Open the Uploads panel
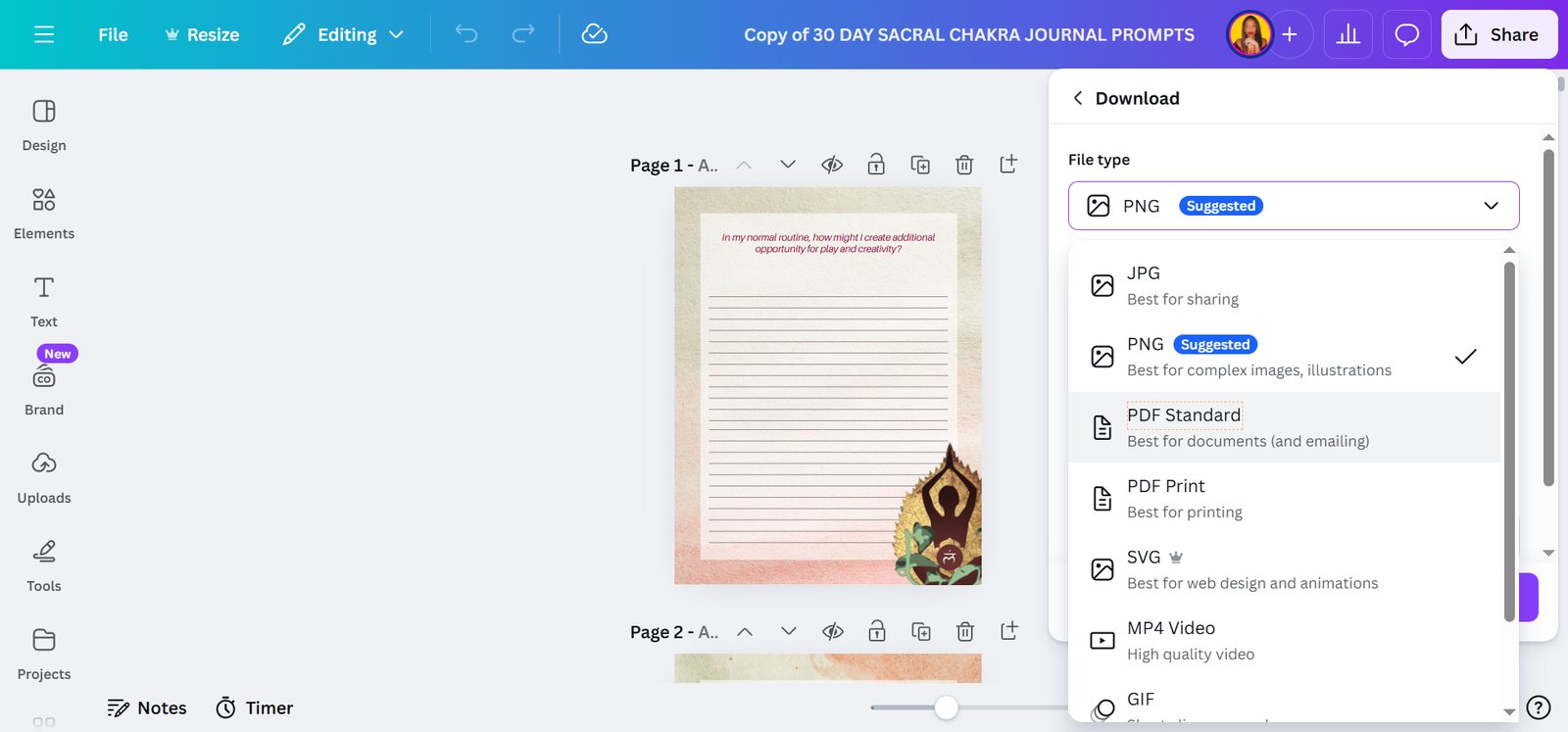The width and height of the screenshot is (1568, 732). (44, 478)
